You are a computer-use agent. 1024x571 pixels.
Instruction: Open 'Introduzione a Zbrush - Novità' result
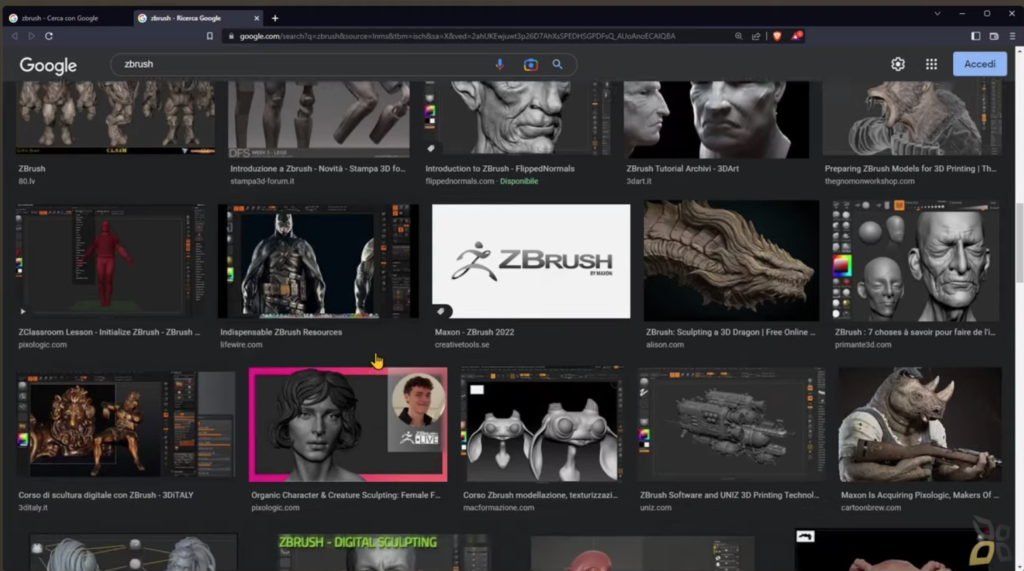click(x=317, y=169)
